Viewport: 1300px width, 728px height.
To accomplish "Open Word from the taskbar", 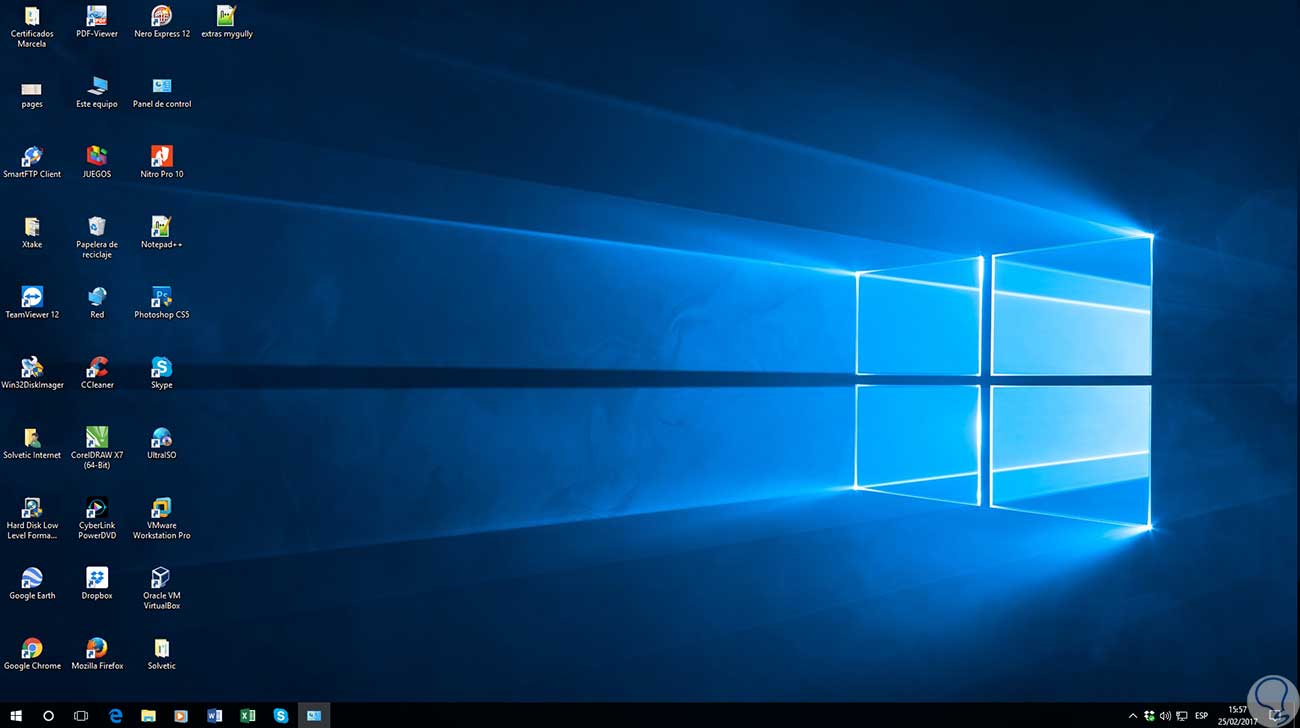I will coord(214,716).
